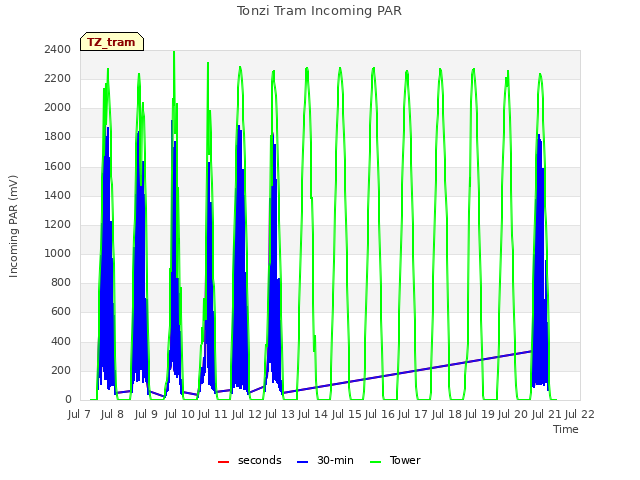Click the Jul 14 x-axis label

tap(313, 414)
